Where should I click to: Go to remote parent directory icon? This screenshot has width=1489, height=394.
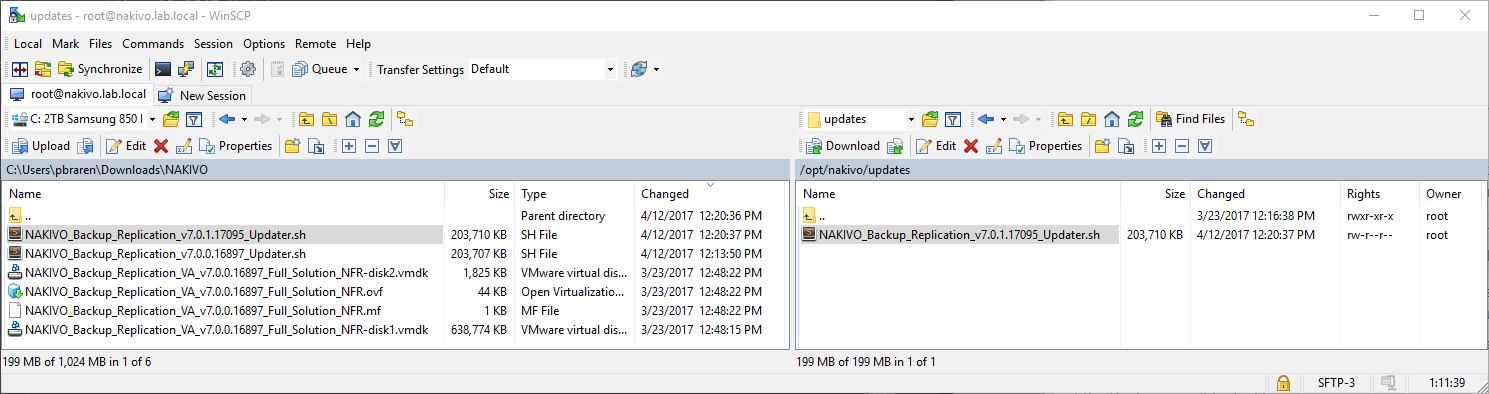pyautogui.click(x=1065, y=119)
